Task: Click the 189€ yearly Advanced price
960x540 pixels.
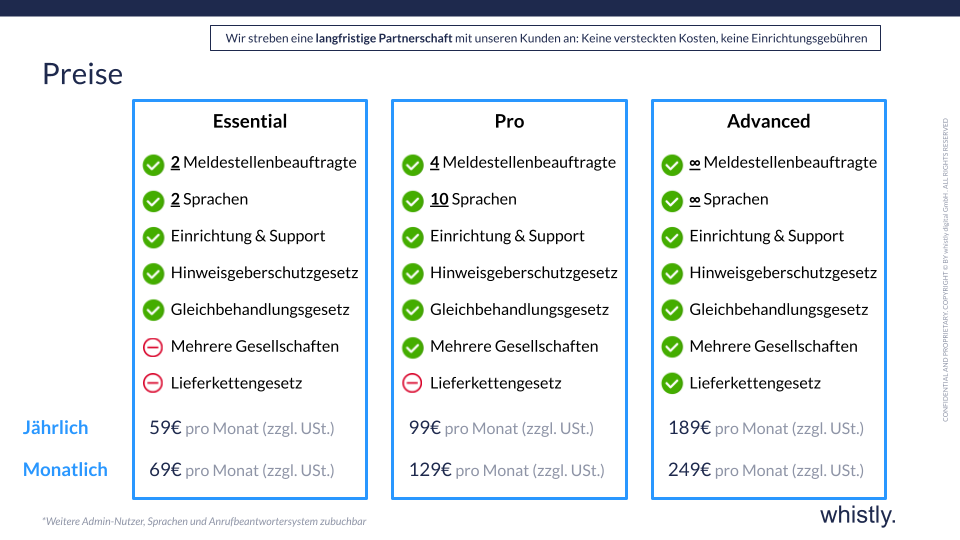Action: (689, 428)
